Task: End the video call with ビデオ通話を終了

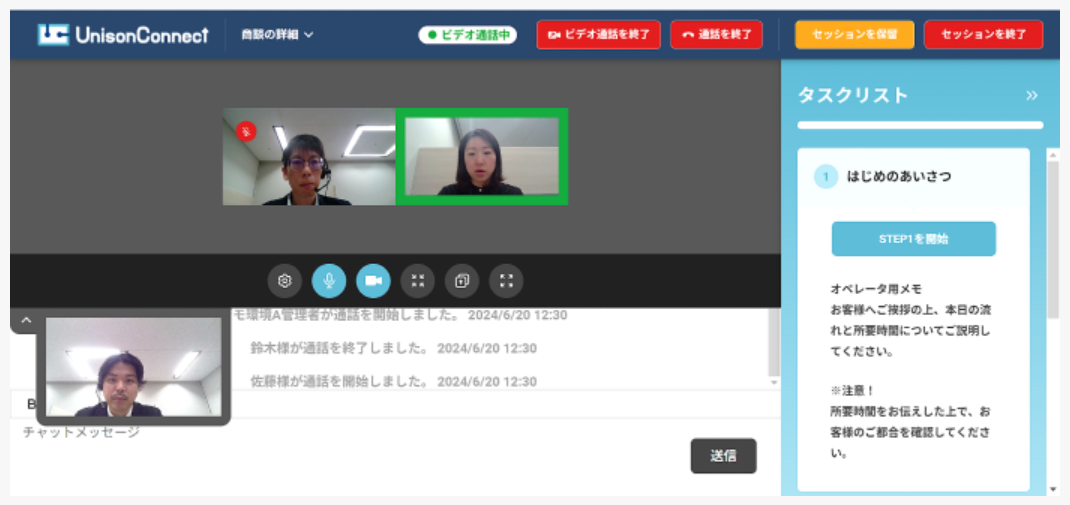Action: pyautogui.click(x=598, y=35)
